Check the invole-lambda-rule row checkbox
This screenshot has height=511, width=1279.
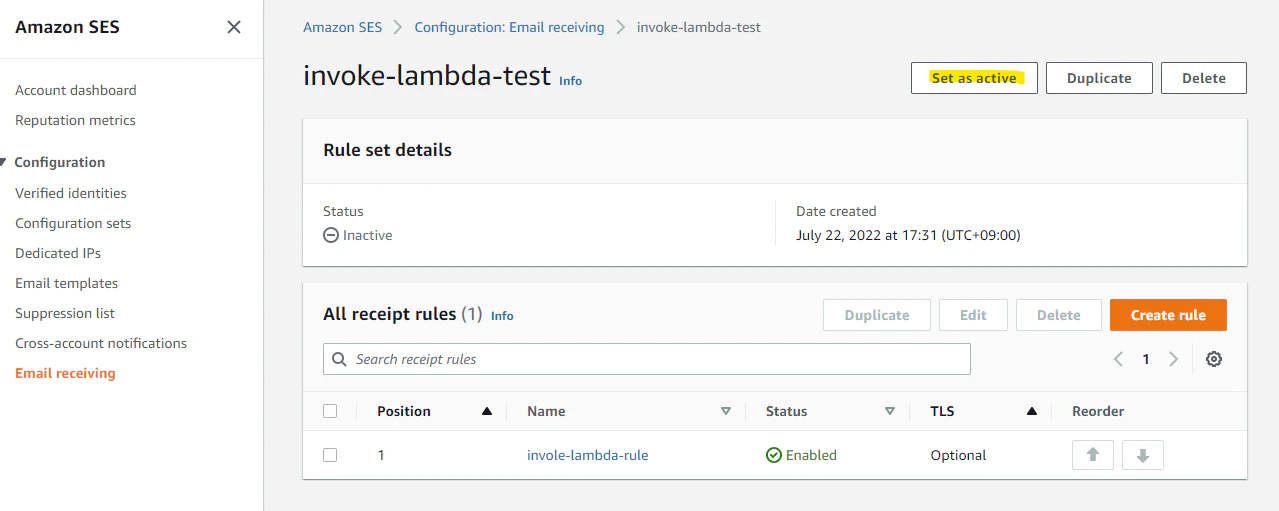point(330,455)
